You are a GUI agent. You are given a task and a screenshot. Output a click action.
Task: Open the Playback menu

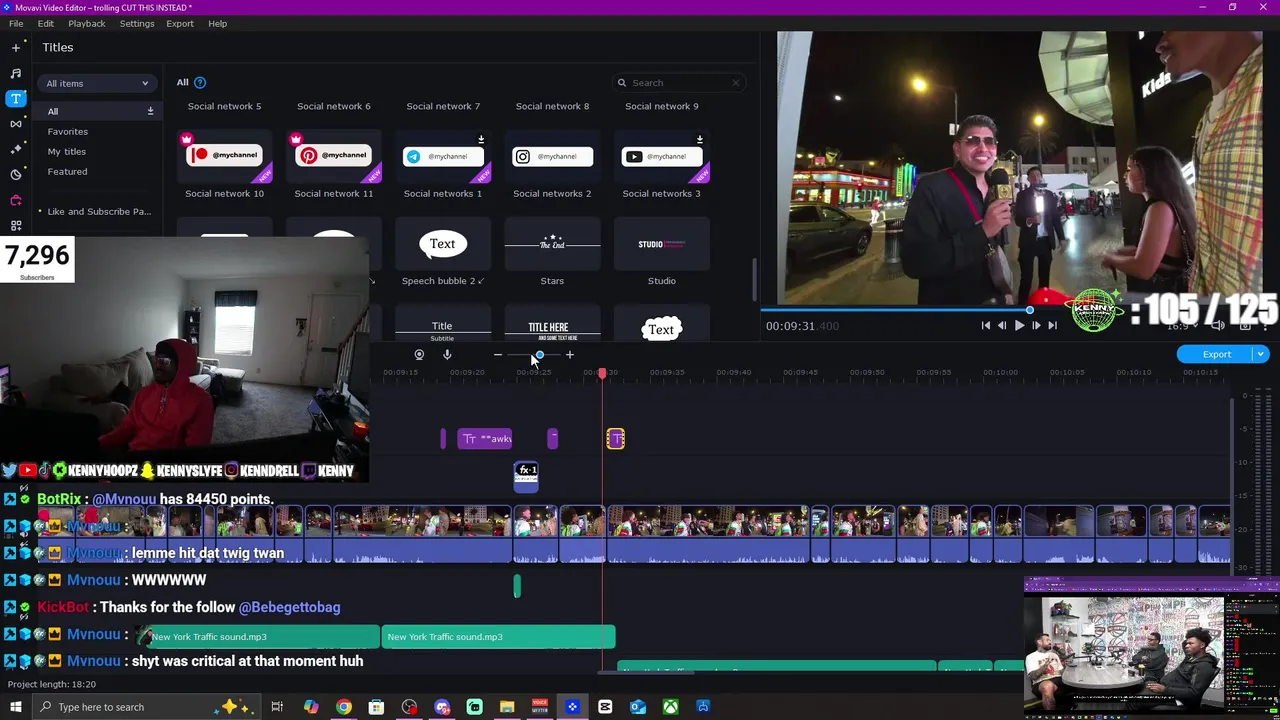pos(87,23)
